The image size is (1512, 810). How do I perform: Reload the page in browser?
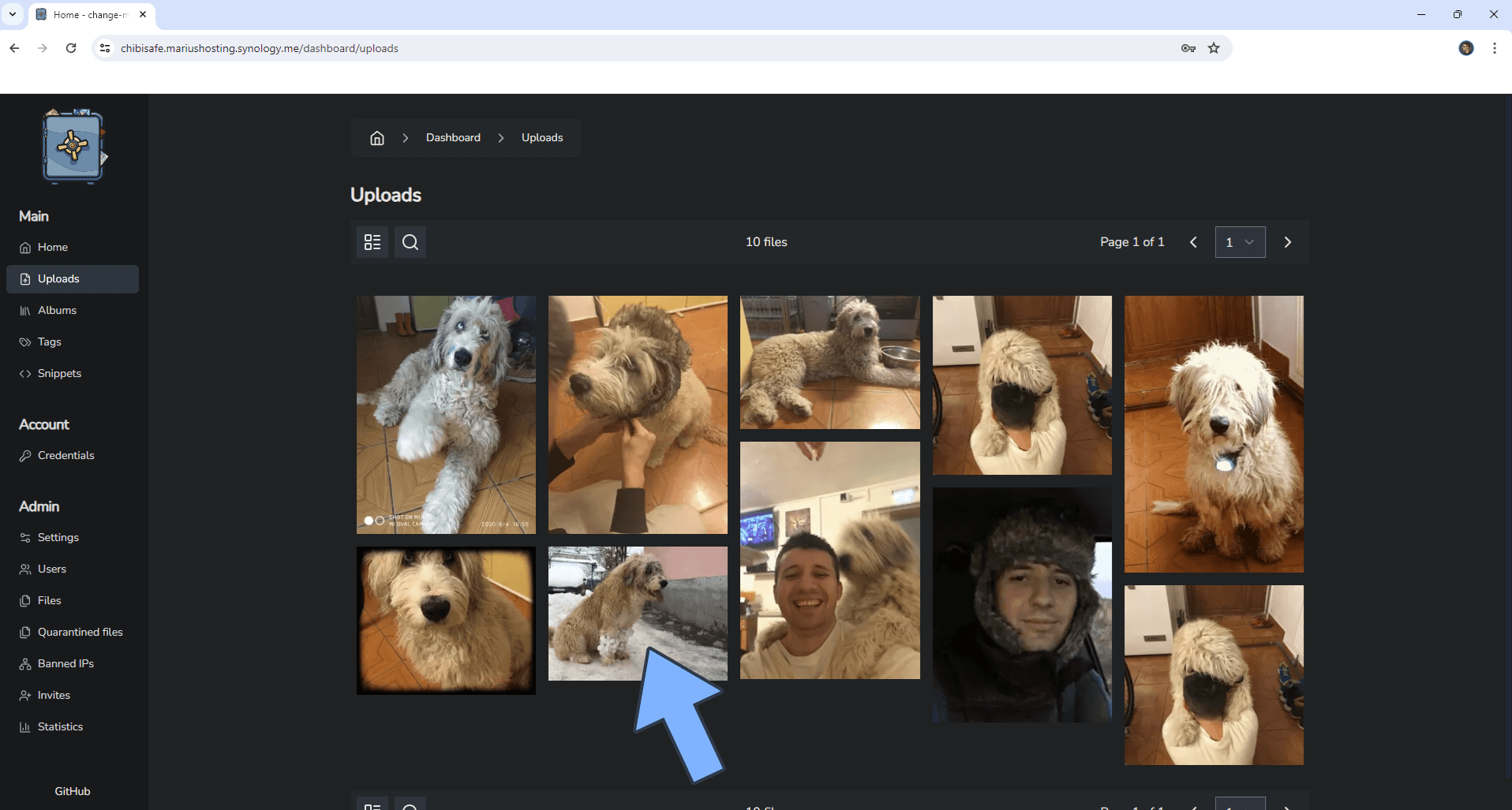coord(71,48)
